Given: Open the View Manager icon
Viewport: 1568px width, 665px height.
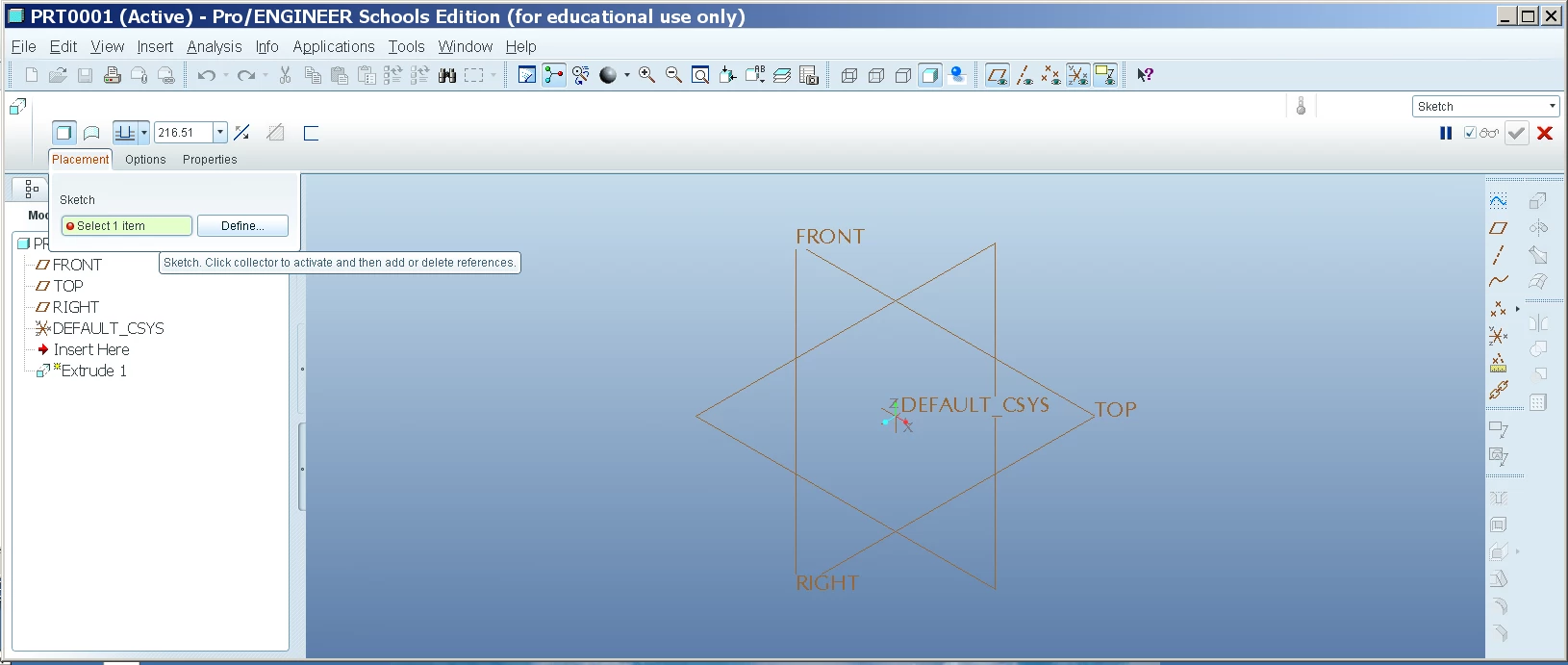Looking at the screenshot, I should pos(809,75).
